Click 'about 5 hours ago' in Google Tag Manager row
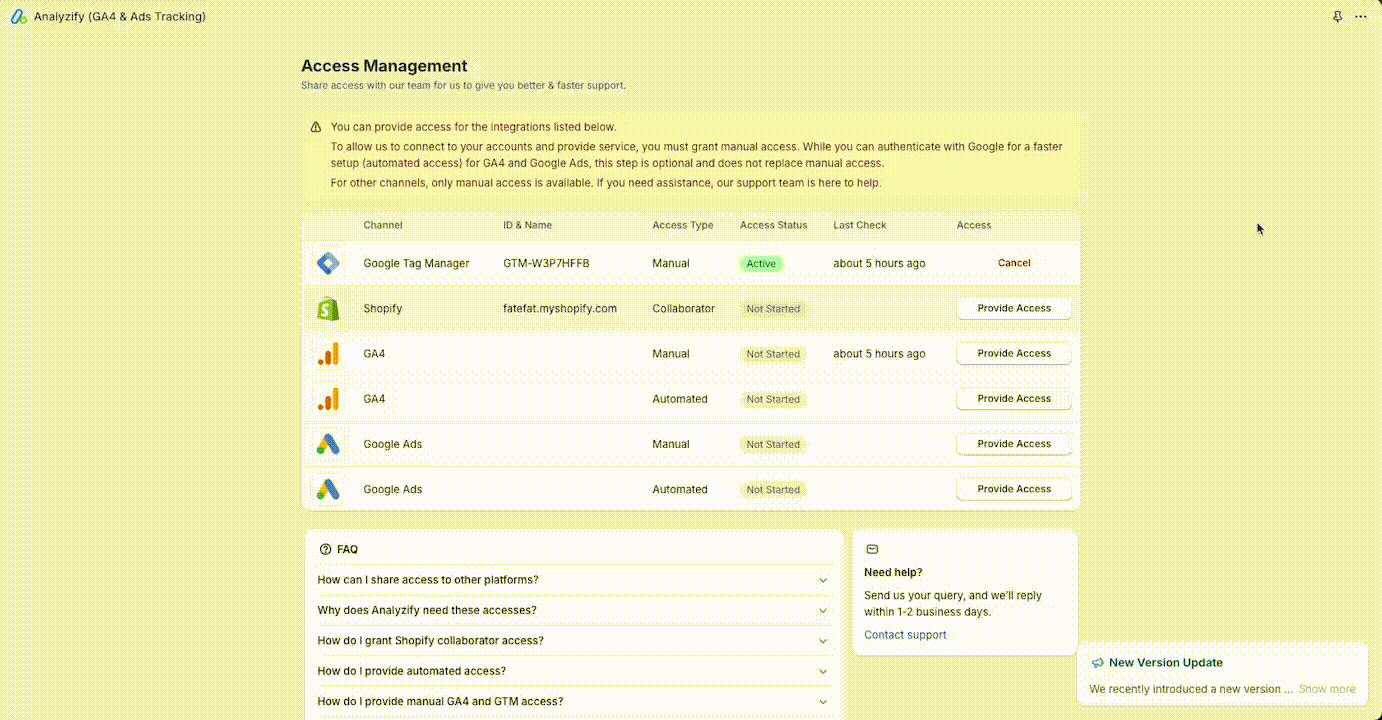The width and height of the screenshot is (1382, 720). pos(879,263)
